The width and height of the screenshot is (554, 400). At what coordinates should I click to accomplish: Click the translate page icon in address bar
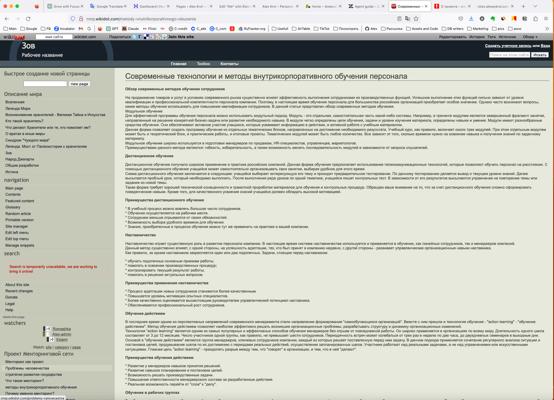point(407,19)
